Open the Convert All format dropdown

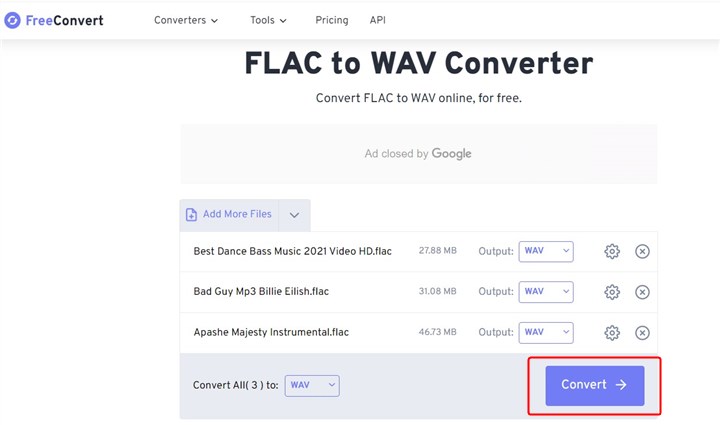point(312,385)
